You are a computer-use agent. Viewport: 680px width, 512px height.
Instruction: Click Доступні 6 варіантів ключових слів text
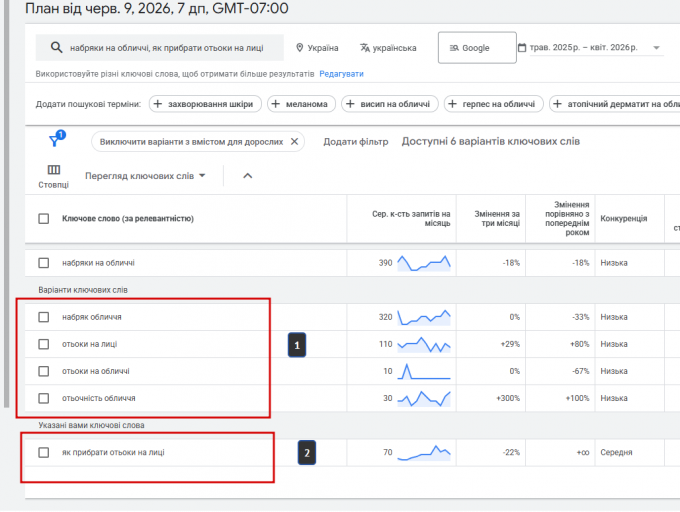click(490, 141)
